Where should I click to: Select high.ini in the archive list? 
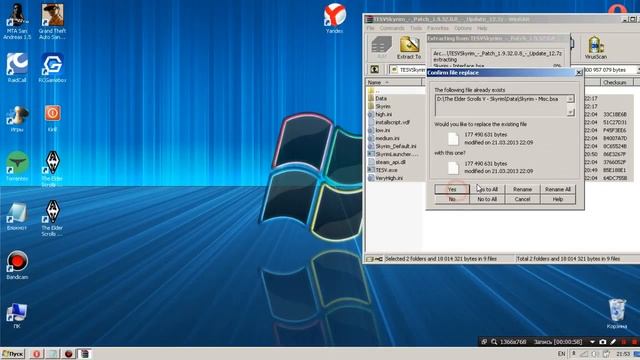(383, 114)
